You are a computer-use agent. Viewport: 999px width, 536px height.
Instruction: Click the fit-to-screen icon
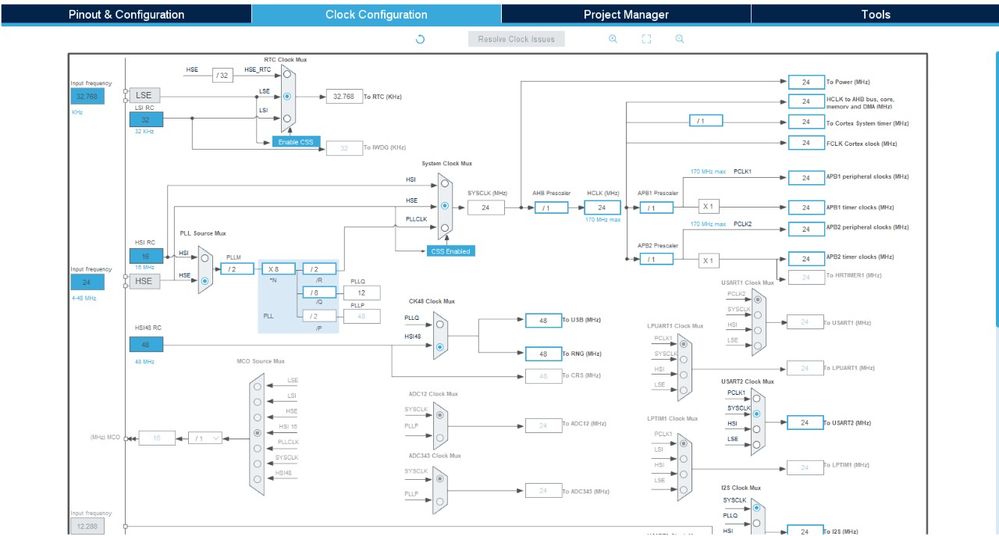[646, 39]
